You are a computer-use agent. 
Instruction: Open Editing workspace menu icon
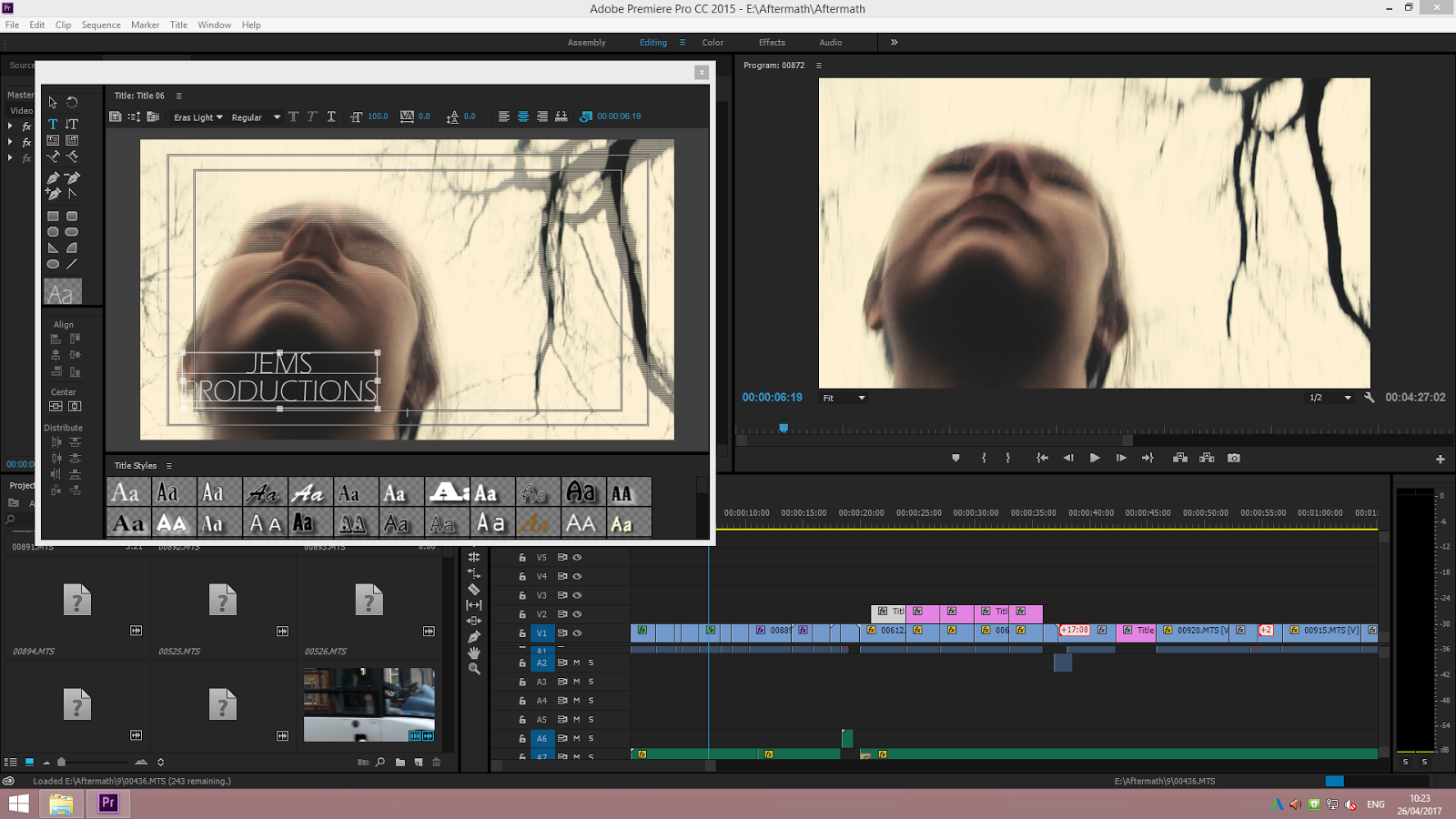tap(682, 42)
